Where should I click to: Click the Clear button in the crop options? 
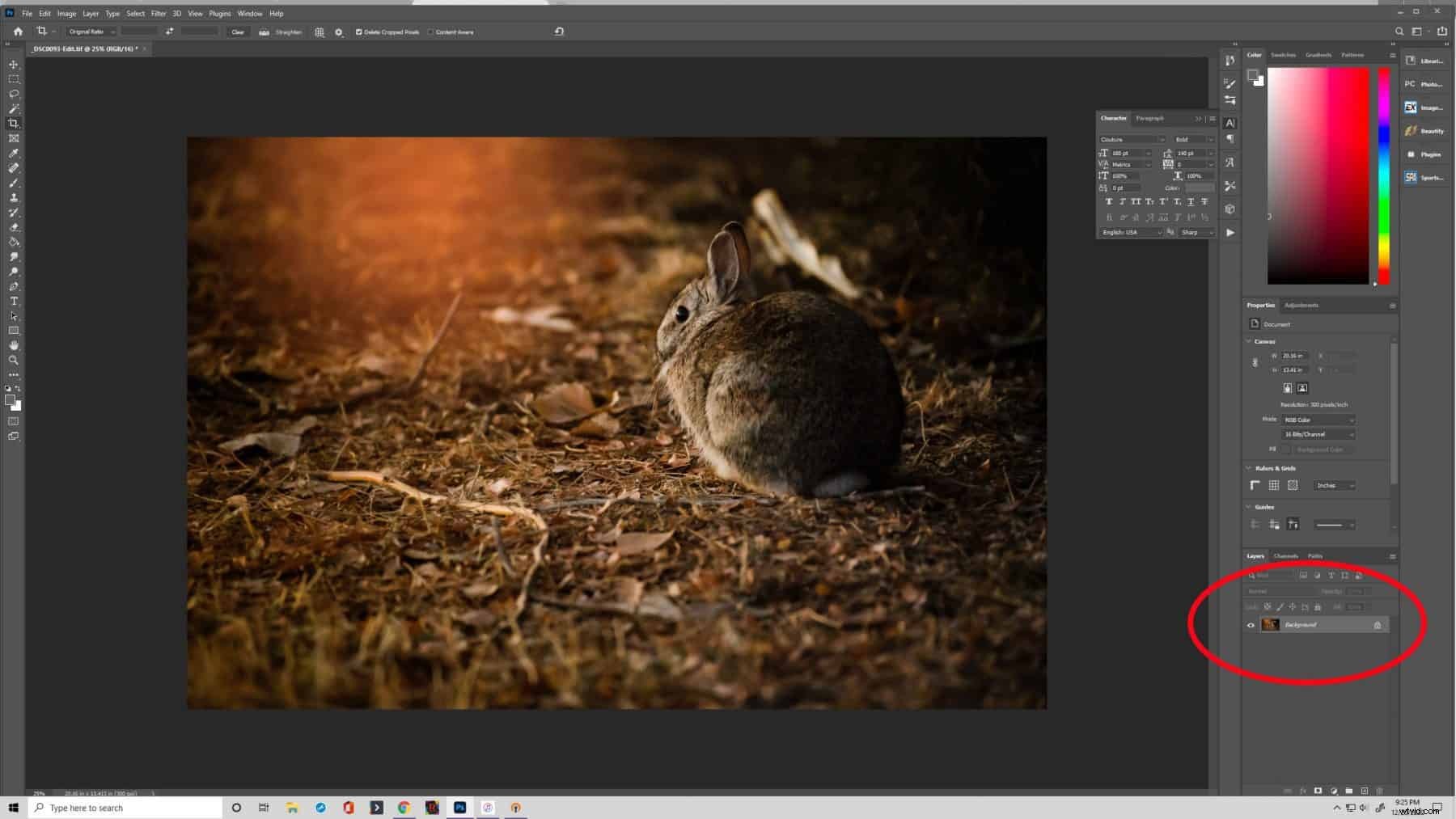pyautogui.click(x=238, y=32)
